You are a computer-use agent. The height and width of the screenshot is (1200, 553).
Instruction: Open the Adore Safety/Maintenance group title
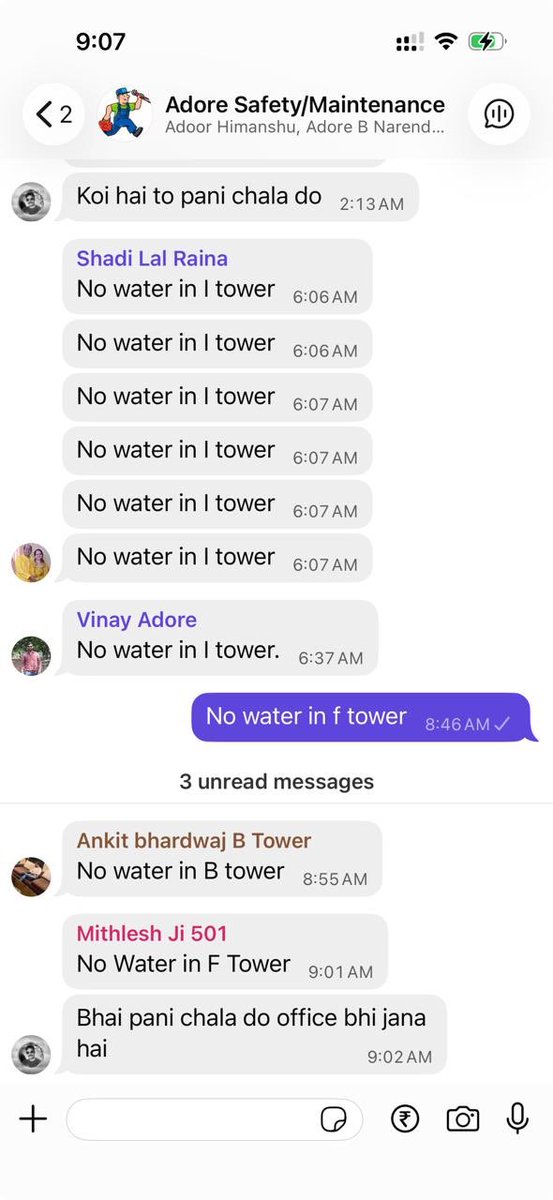point(305,104)
